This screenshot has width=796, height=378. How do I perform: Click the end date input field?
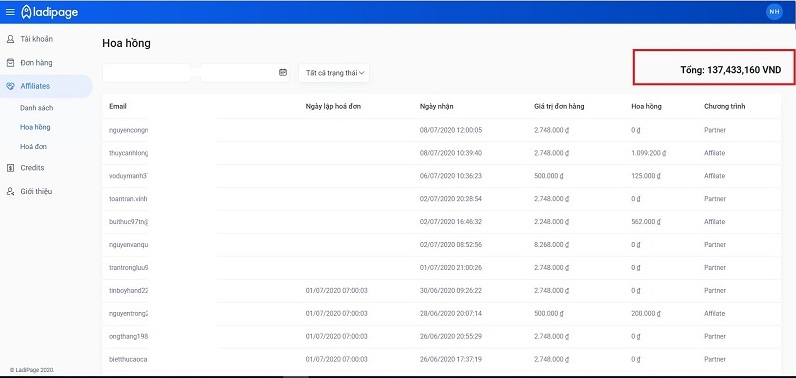coord(245,73)
